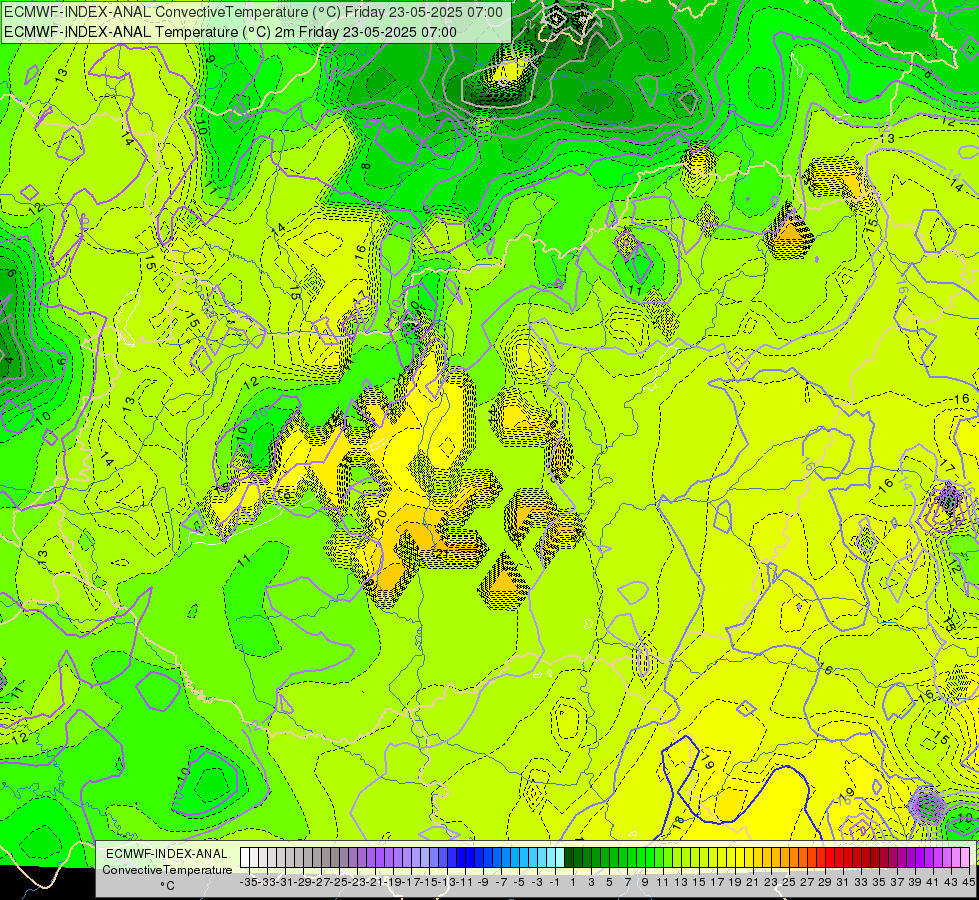Pick the white swatch at legend's left end
The image size is (979, 900).
tap(245, 857)
